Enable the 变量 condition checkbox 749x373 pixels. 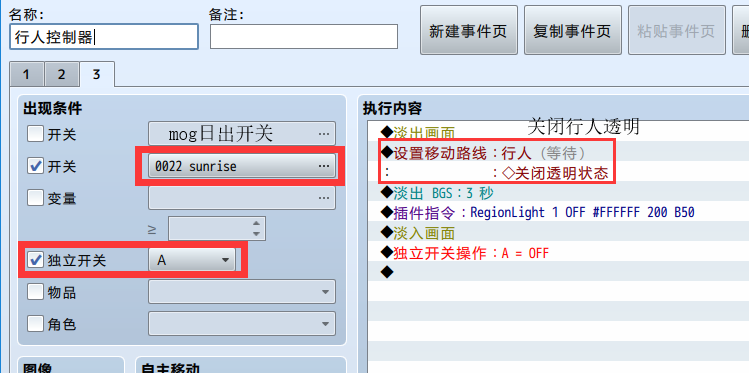coord(35,197)
